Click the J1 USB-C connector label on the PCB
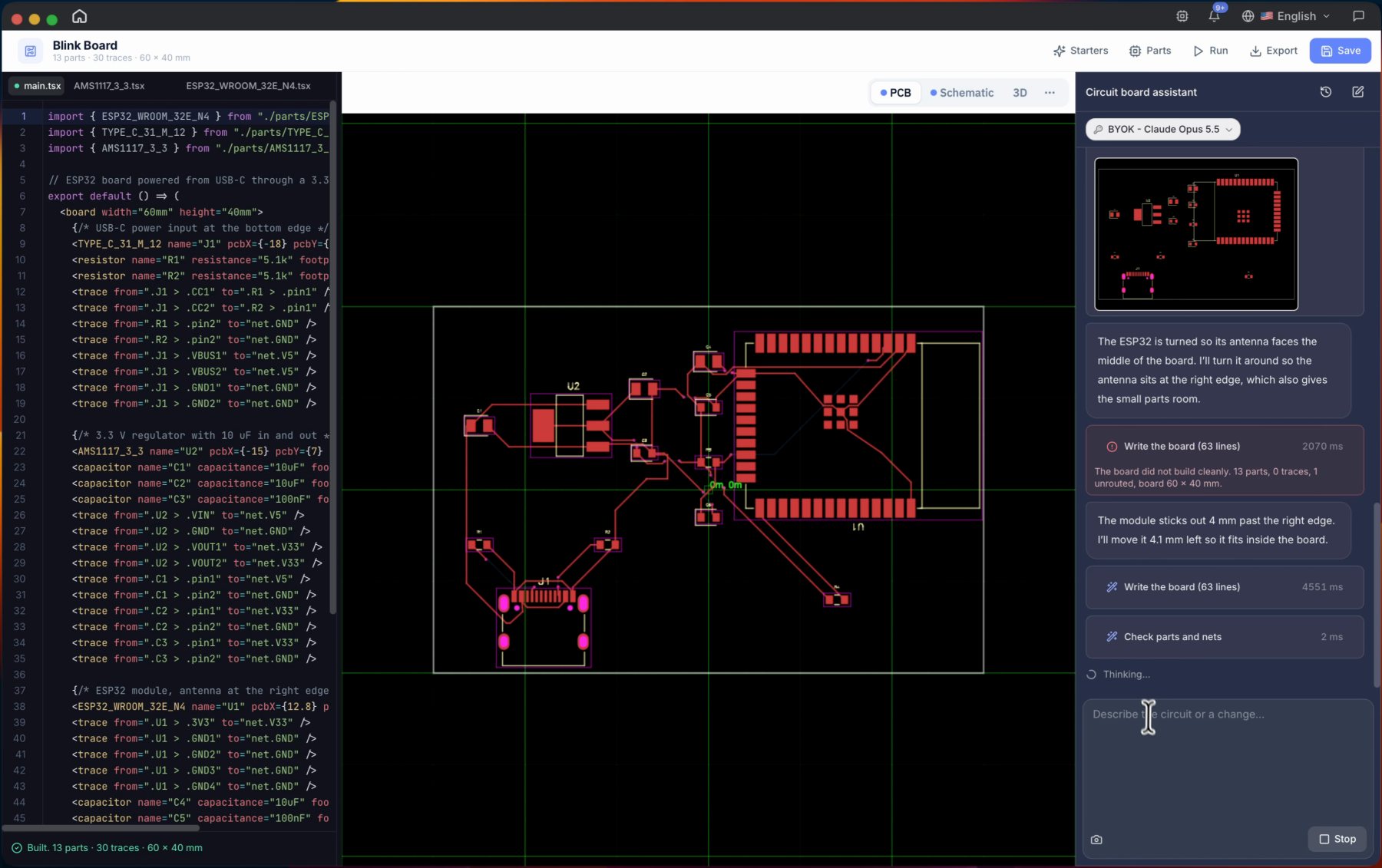 (x=544, y=581)
